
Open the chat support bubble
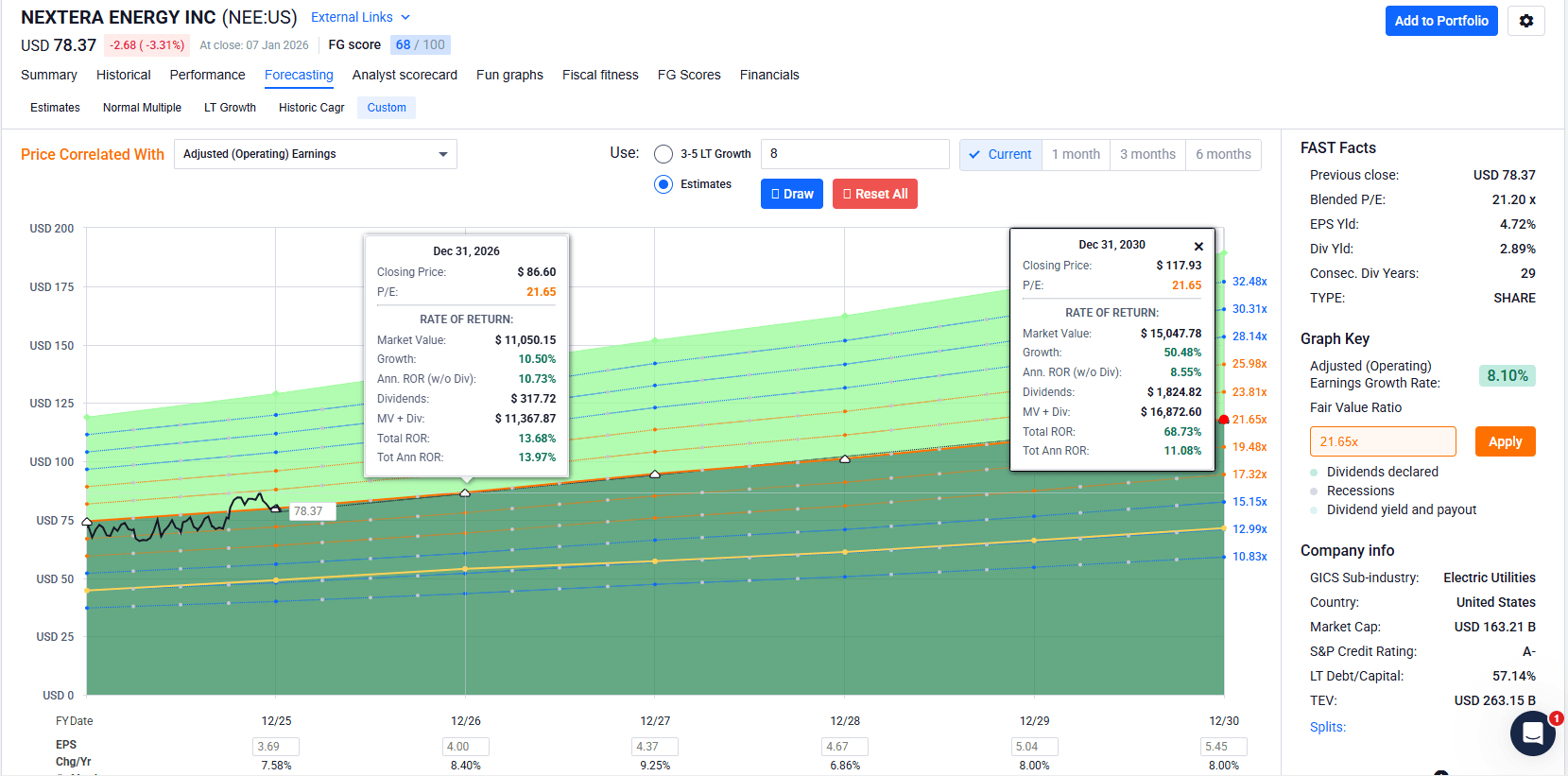pos(1532,733)
